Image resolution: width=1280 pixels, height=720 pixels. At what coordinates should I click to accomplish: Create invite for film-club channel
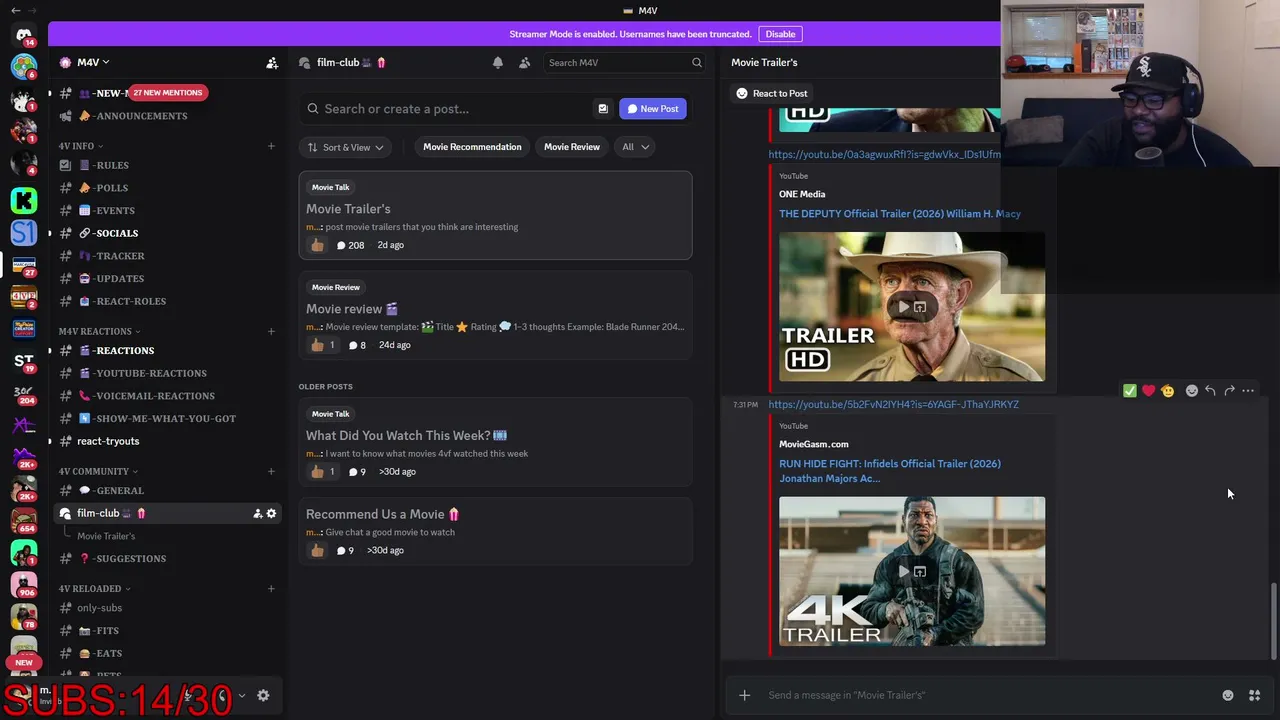click(257, 513)
